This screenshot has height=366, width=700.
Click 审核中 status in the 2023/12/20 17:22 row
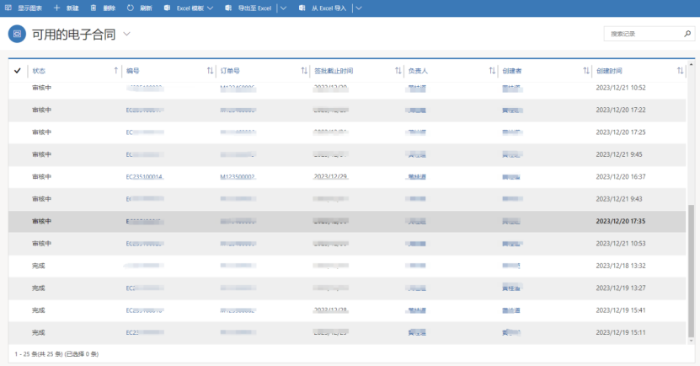[x=42, y=110]
